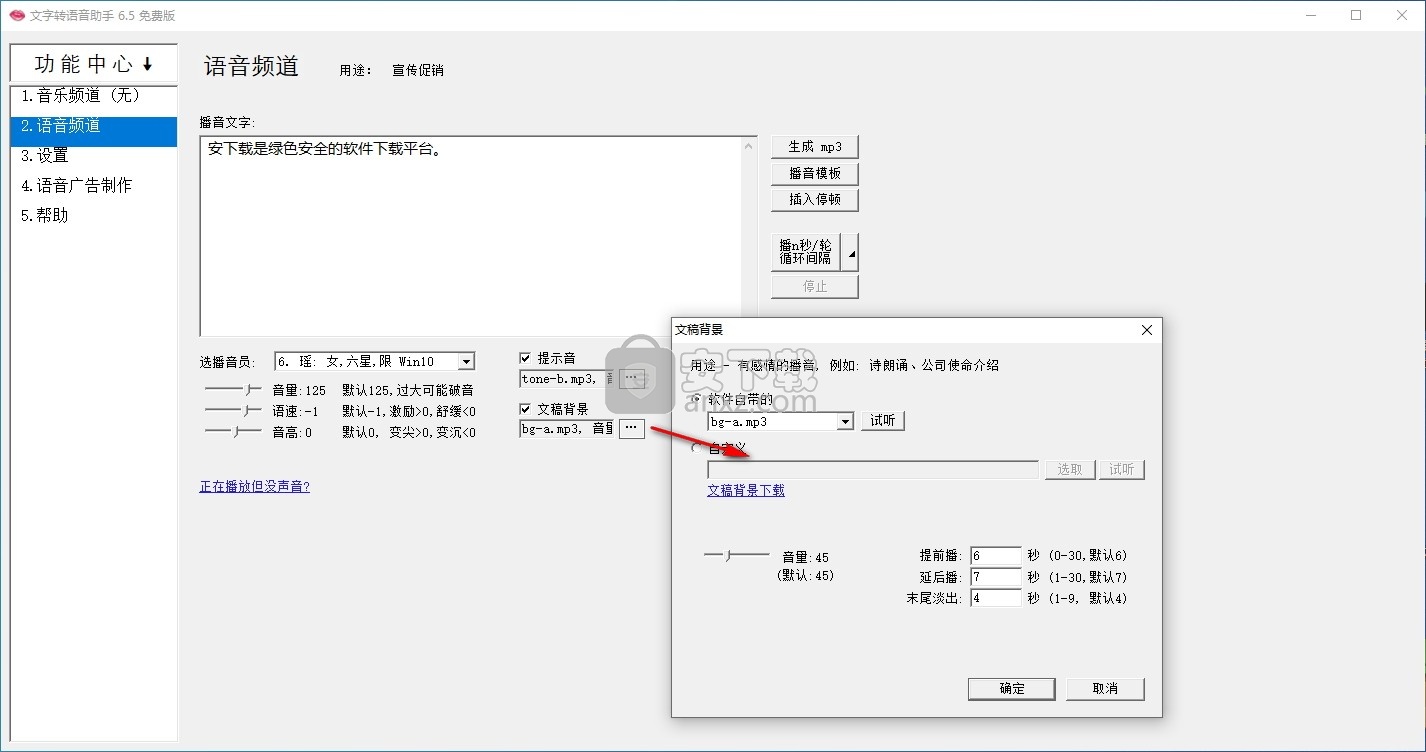The width and height of the screenshot is (1426, 752).
Task: Click text area scrollbar up arrow
Action: point(749,146)
